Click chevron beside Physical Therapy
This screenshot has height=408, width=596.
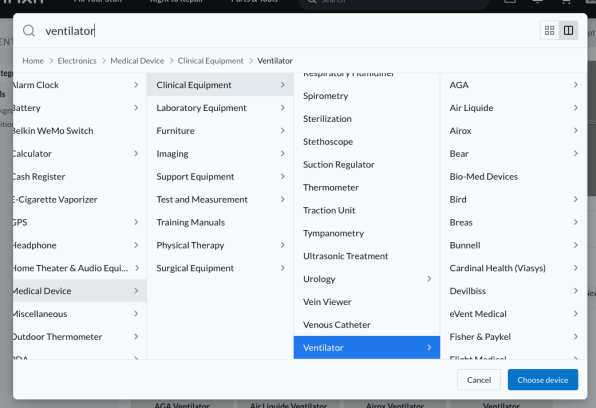coord(282,245)
